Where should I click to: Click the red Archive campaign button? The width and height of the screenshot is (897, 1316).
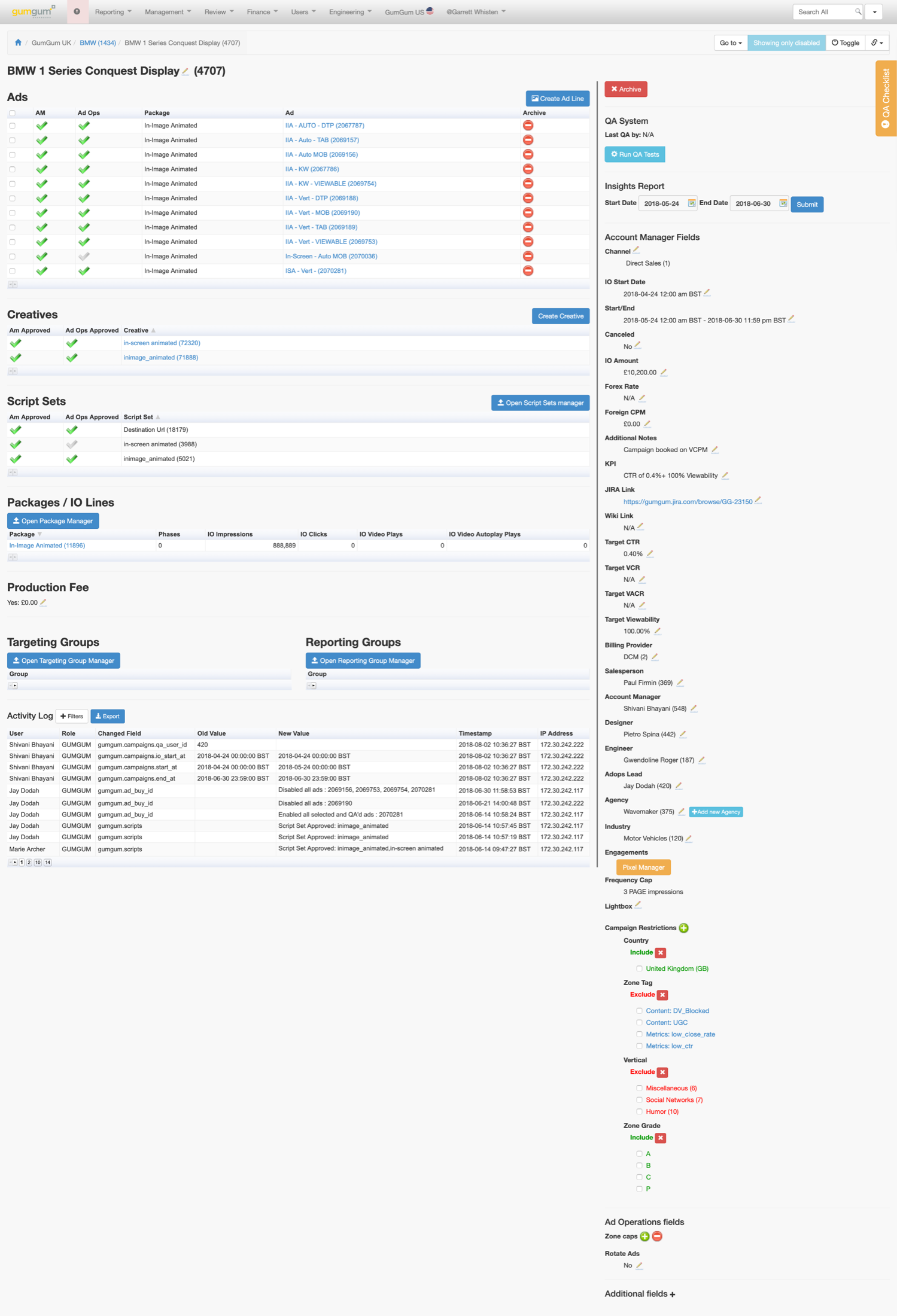(625, 89)
